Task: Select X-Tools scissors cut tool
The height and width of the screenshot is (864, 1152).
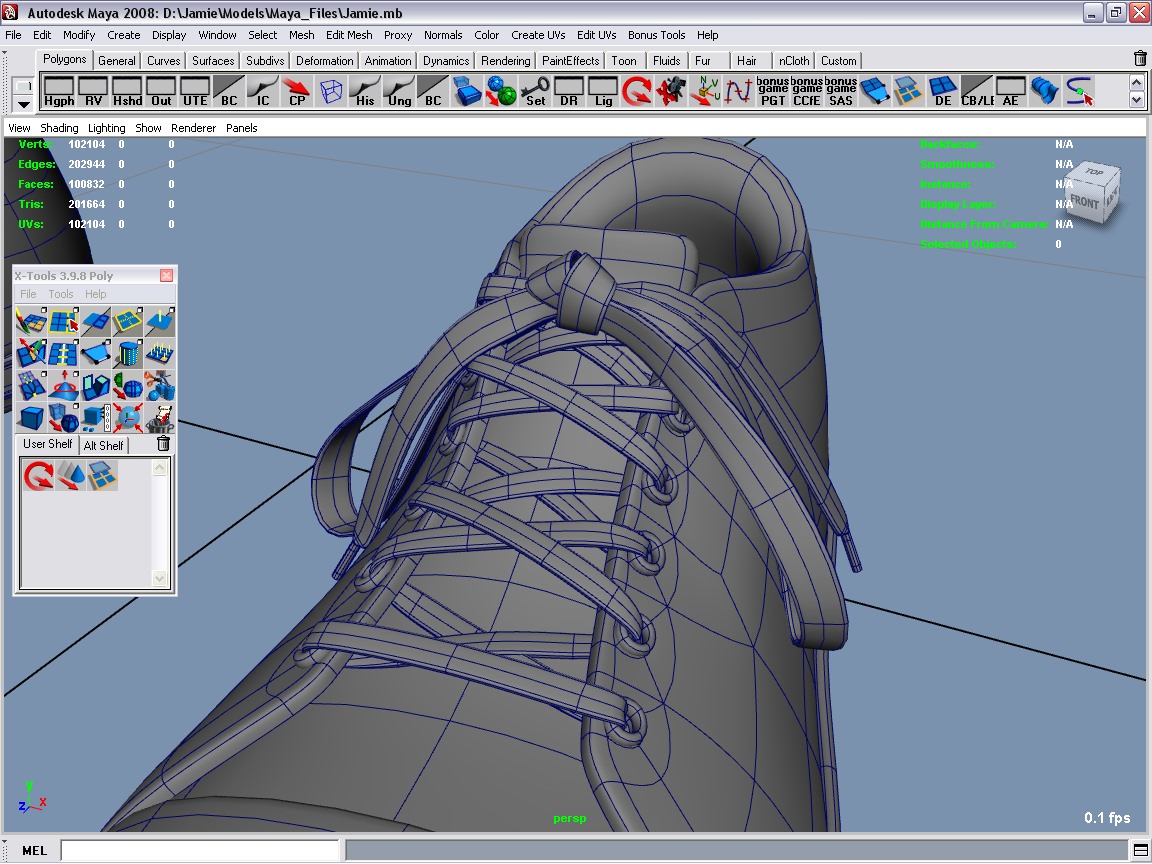Action: (159, 386)
